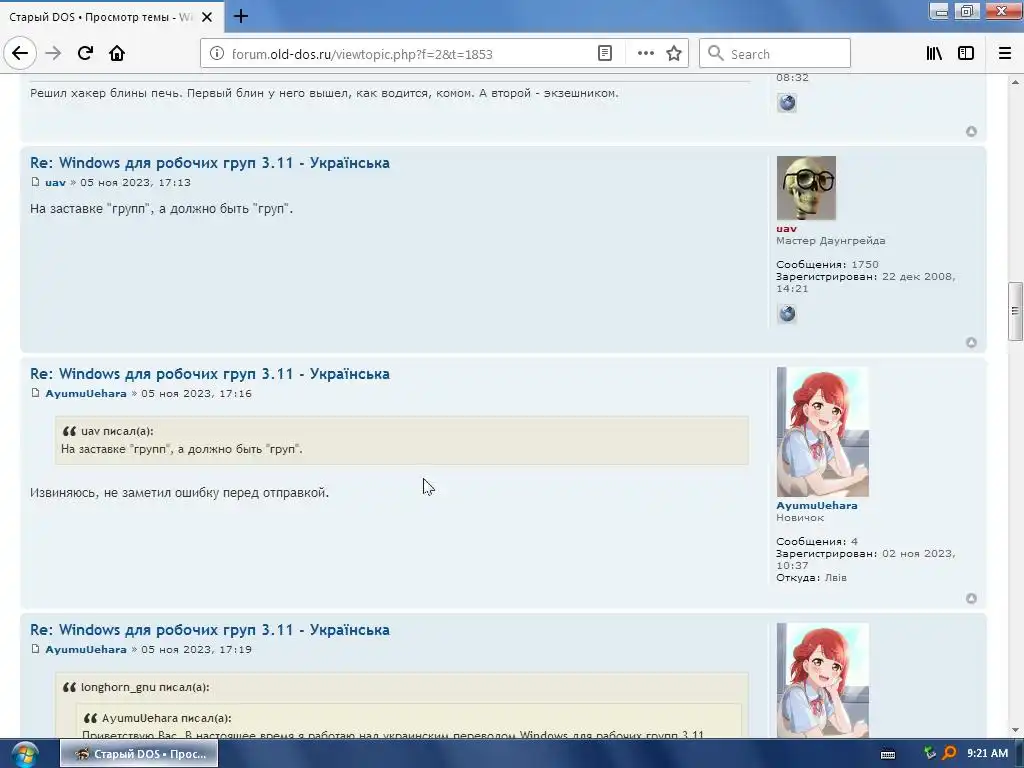This screenshot has height=768, width=1024.
Task: Focus the Search box in toolbar
Action: click(775, 54)
